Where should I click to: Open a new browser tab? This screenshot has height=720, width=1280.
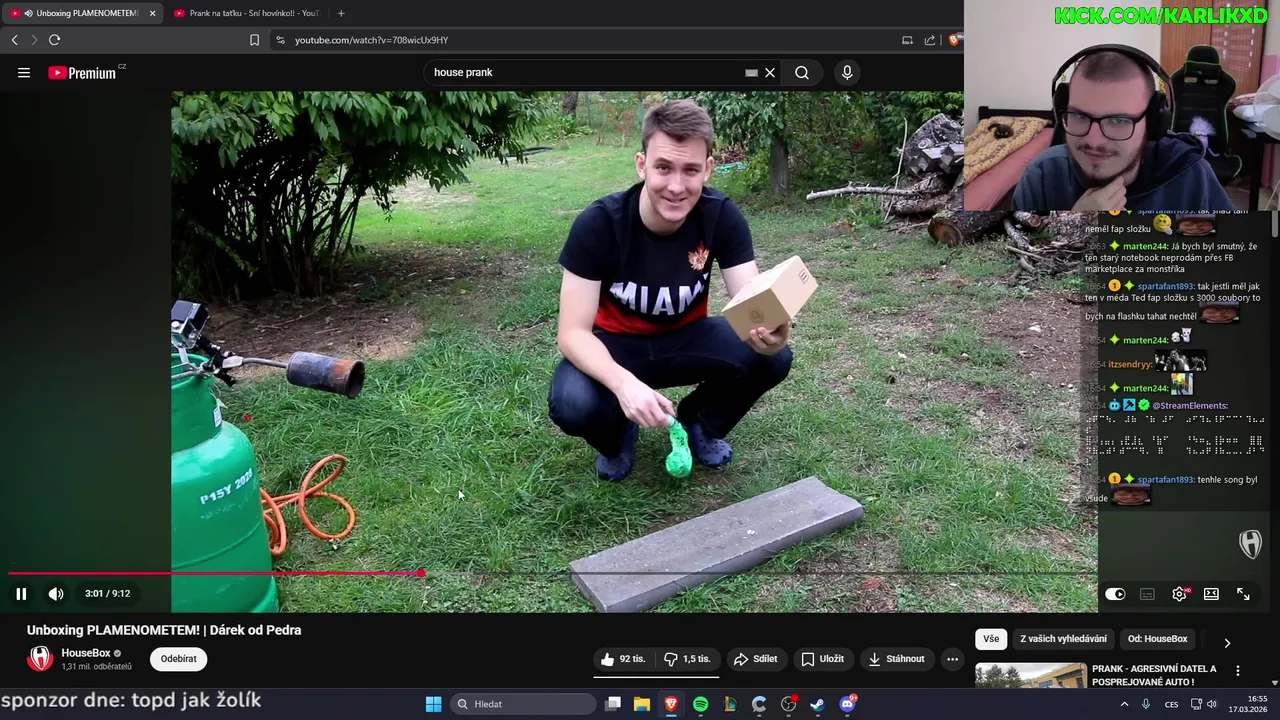pyautogui.click(x=341, y=13)
